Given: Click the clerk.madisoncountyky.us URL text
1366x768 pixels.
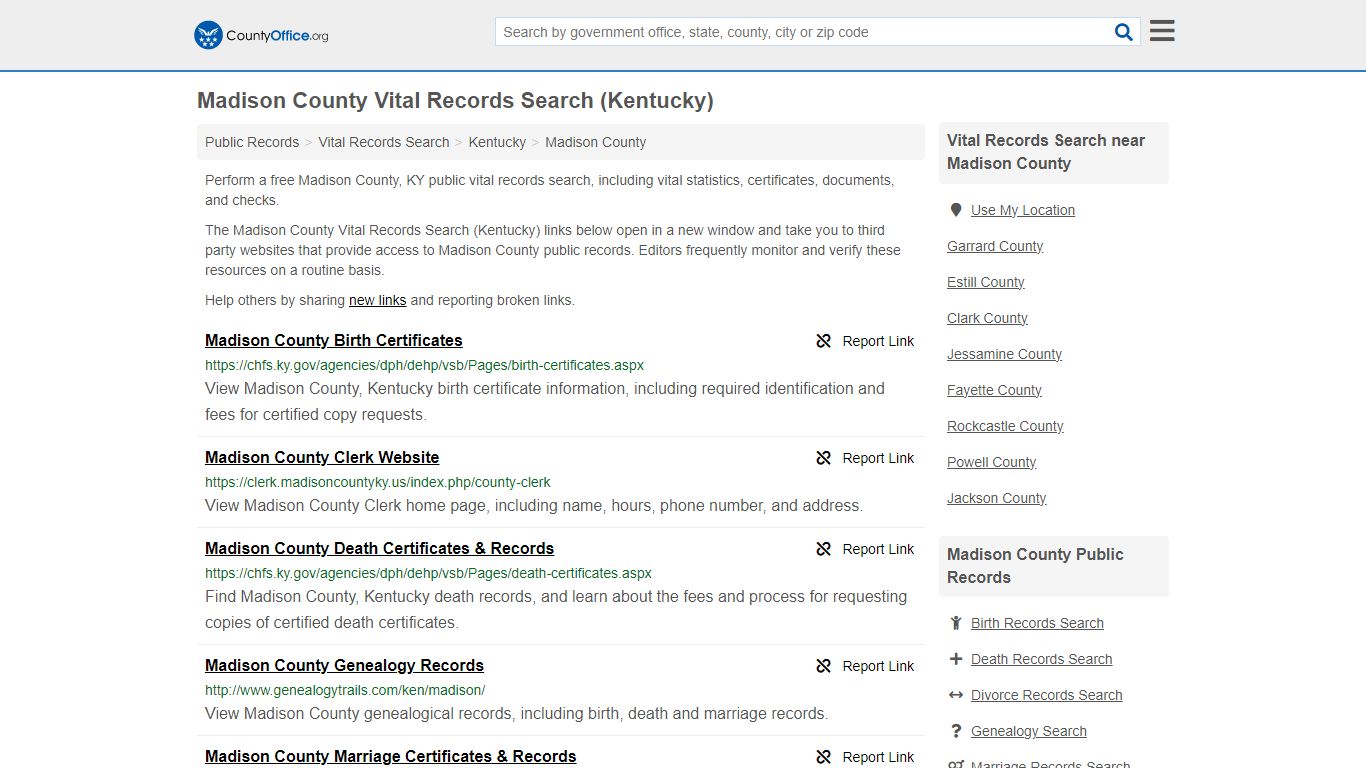Looking at the screenshot, I should pos(377,482).
